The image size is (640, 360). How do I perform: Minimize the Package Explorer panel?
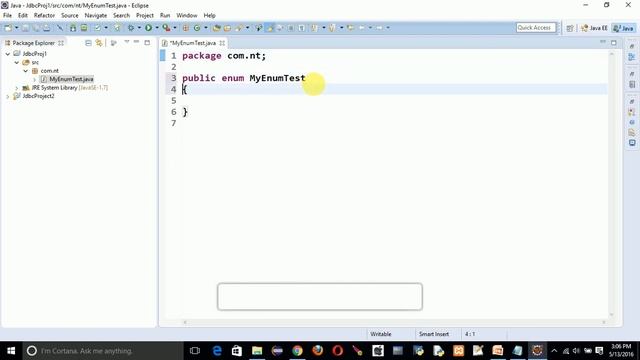(136, 42)
